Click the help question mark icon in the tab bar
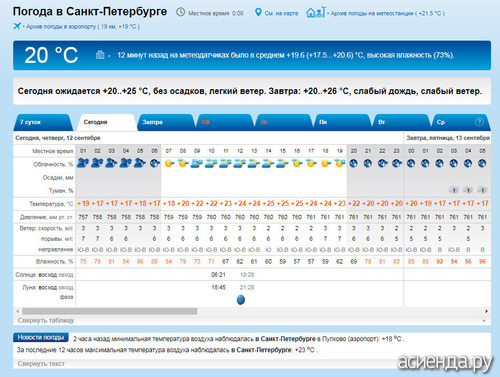The image size is (500, 377). click(x=479, y=122)
